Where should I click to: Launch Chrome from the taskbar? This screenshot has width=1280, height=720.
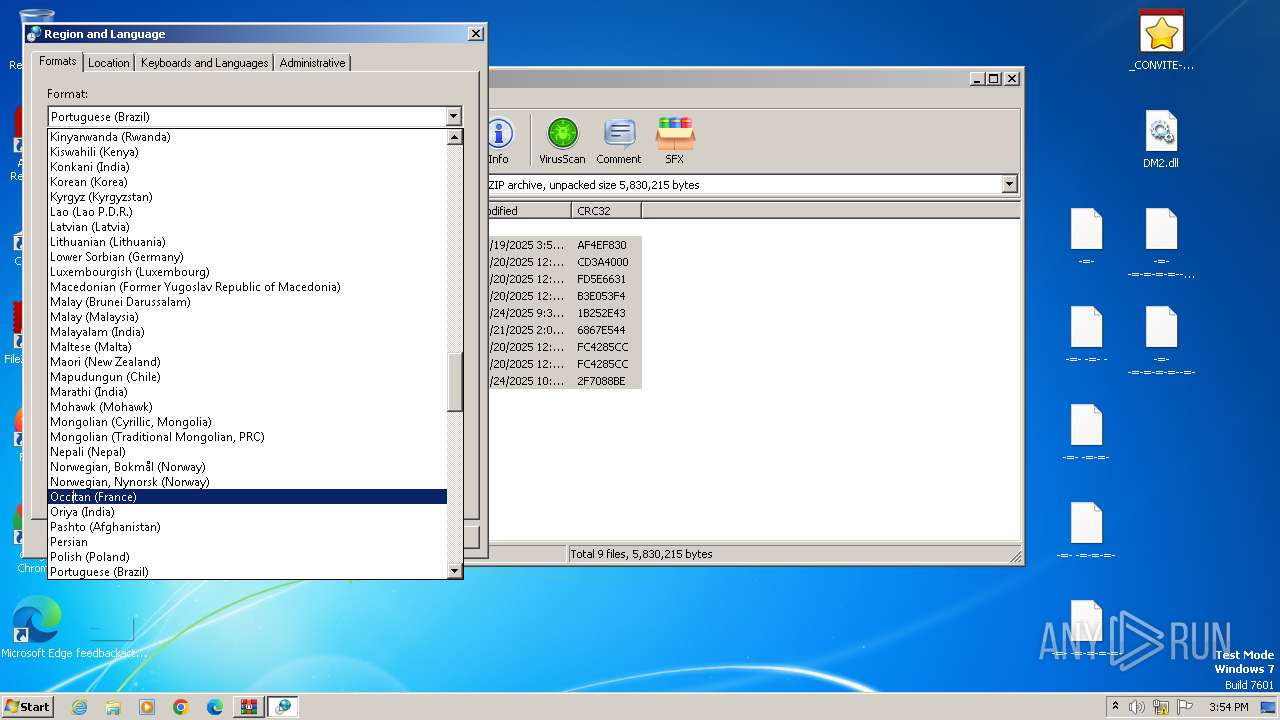pyautogui.click(x=181, y=707)
